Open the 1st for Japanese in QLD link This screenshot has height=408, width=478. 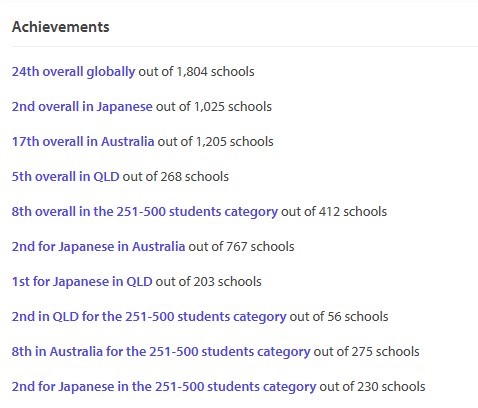[x=82, y=282]
